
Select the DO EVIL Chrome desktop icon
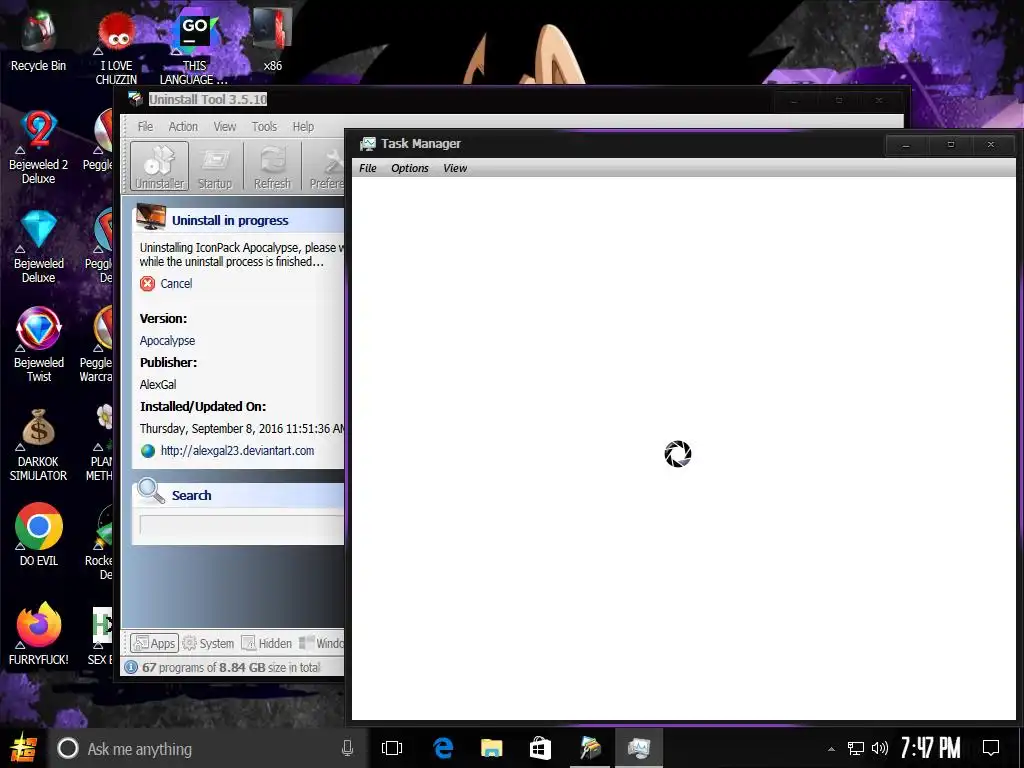coord(39,535)
